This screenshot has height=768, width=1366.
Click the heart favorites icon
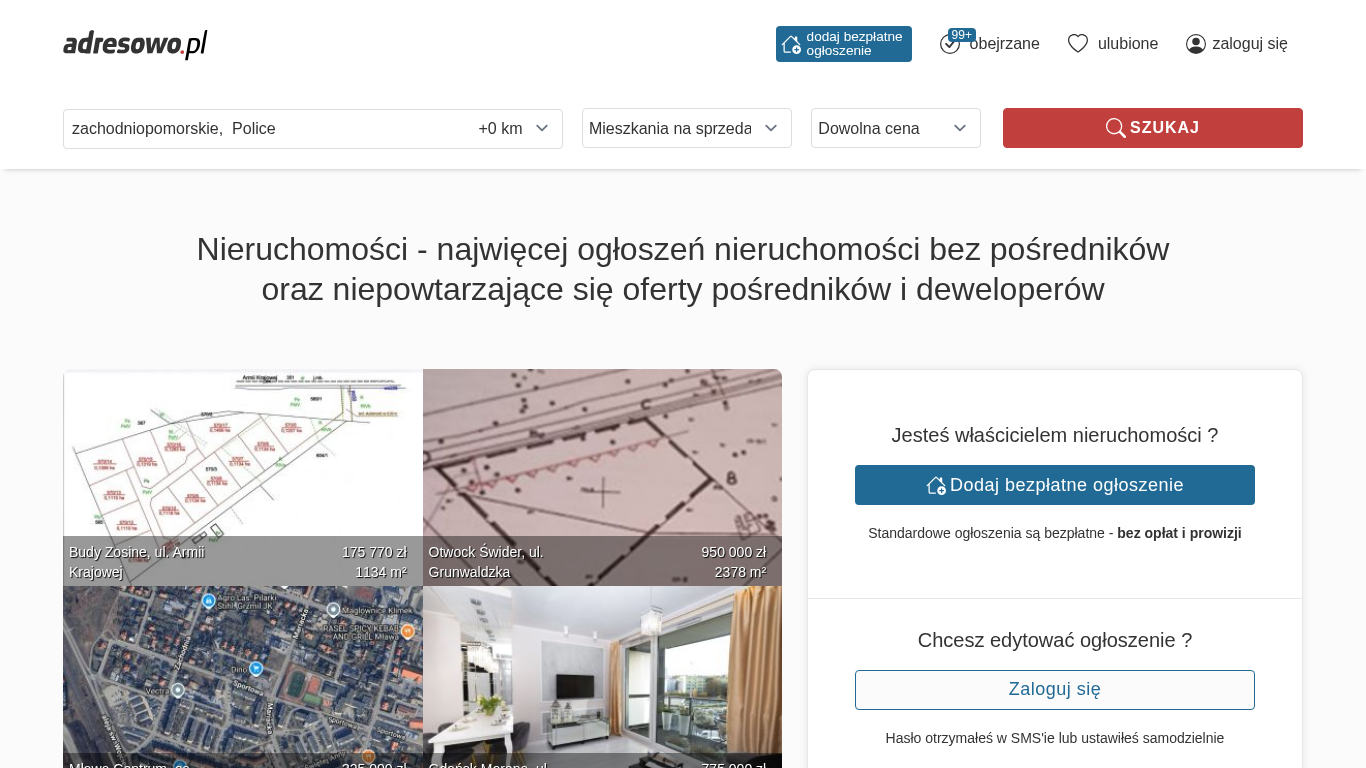coord(1077,44)
